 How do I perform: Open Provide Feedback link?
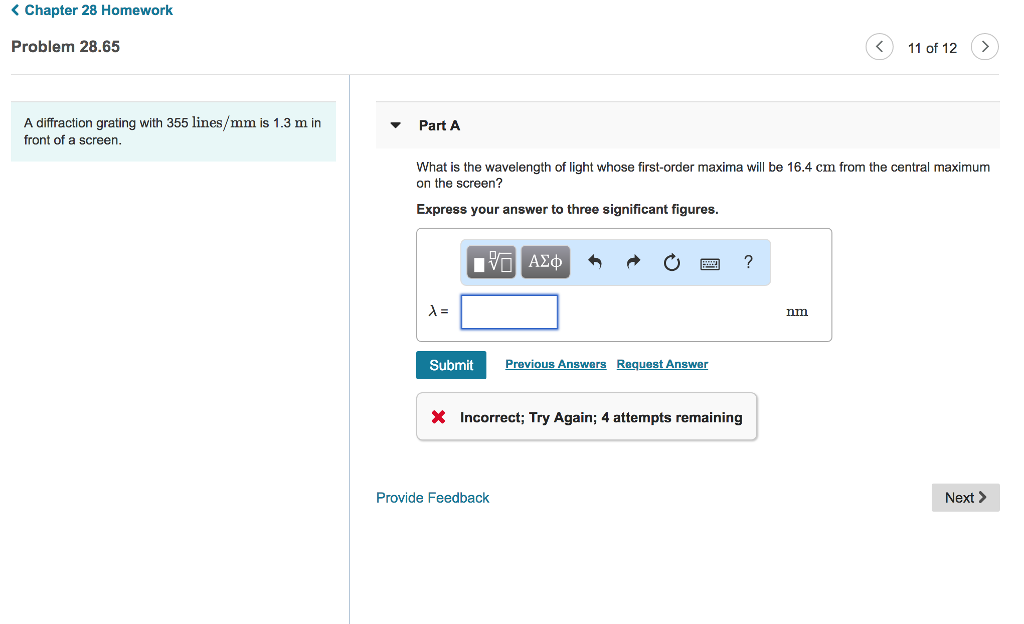432,498
